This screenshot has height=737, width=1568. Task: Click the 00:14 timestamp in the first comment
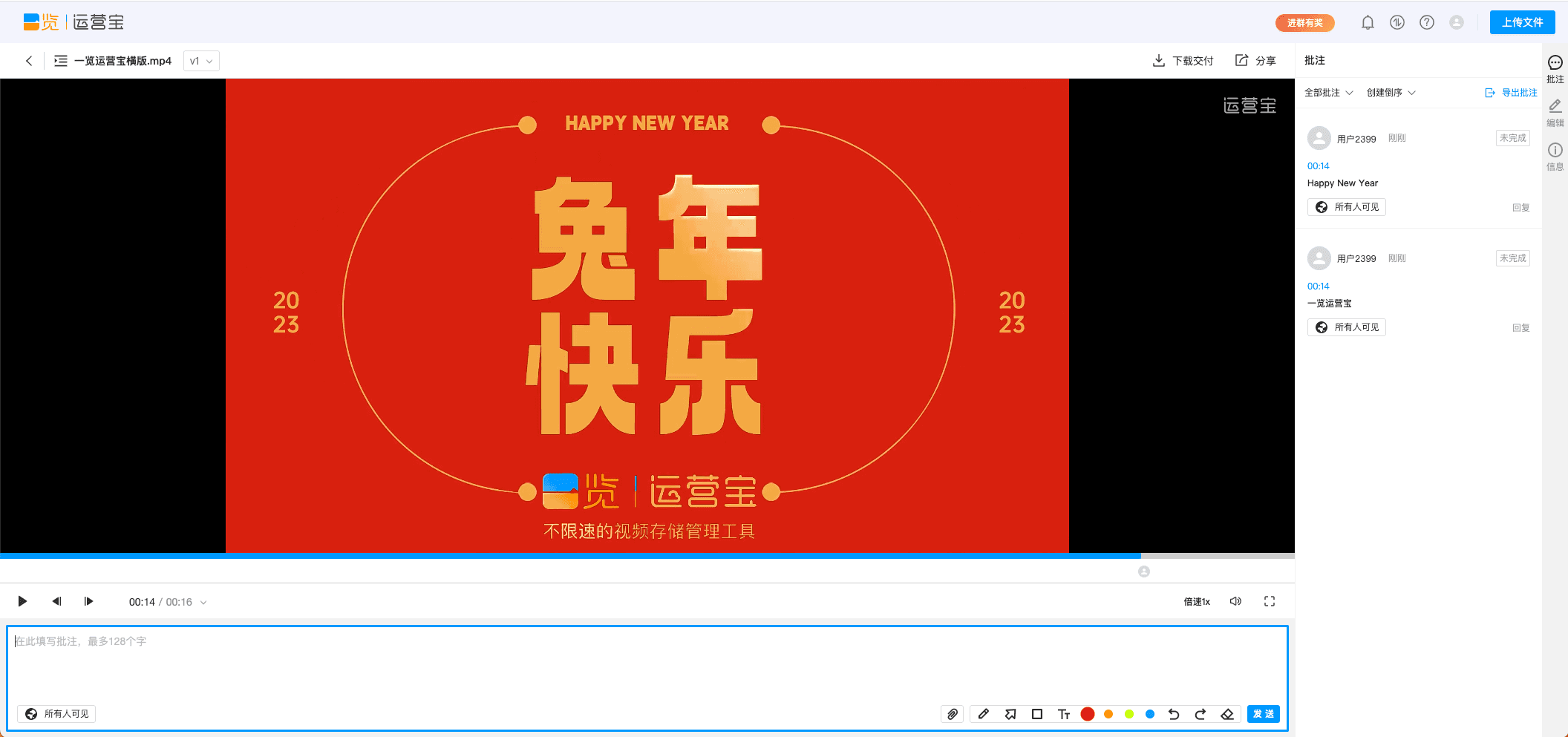pyautogui.click(x=1319, y=166)
